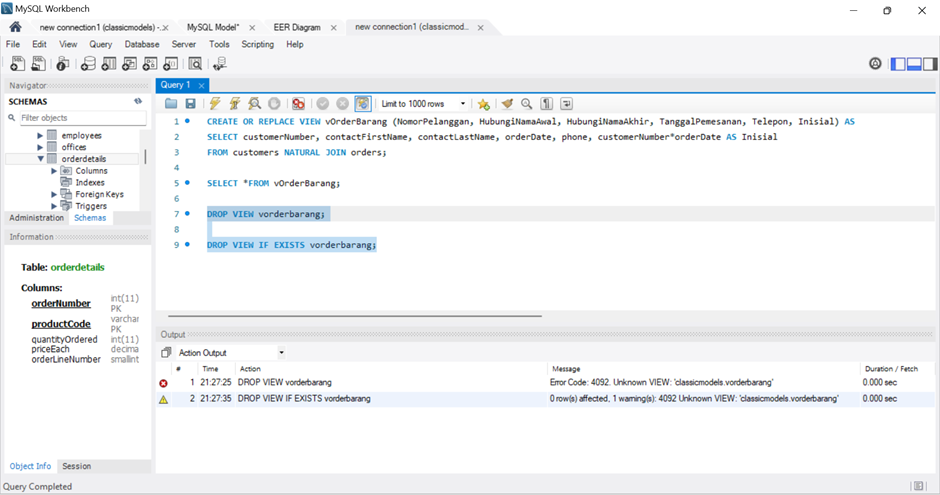The image size is (940, 495).
Task: Toggle invisible characters display
Action: (546, 104)
